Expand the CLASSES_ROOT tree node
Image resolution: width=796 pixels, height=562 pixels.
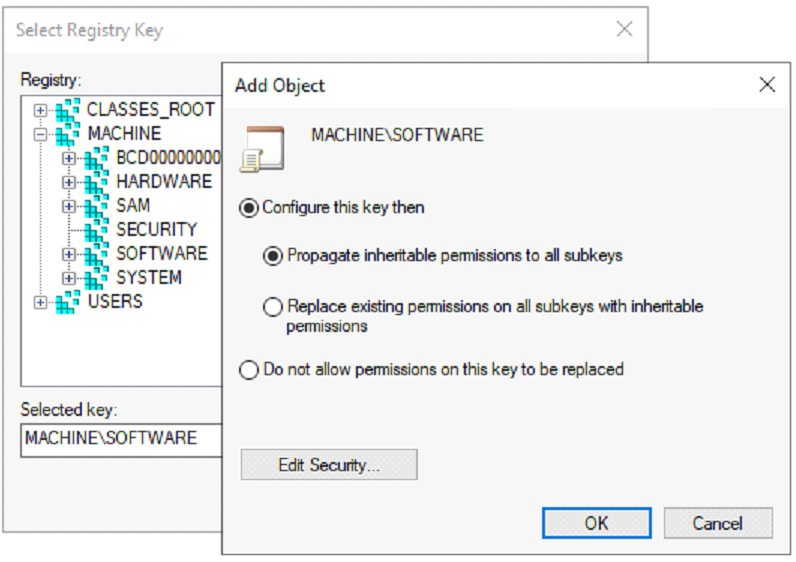tap(40, 110)
